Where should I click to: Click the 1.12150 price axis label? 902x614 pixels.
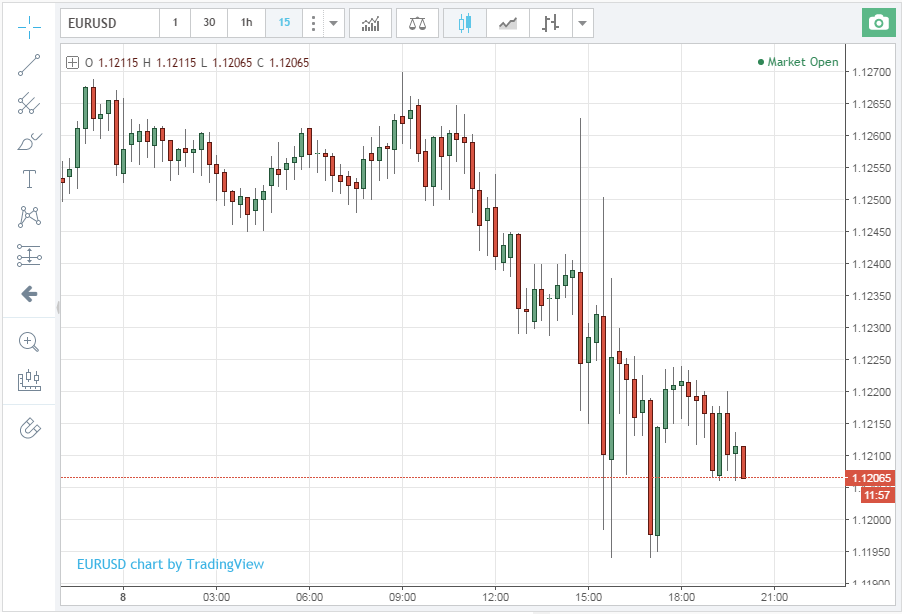point(872,424)
